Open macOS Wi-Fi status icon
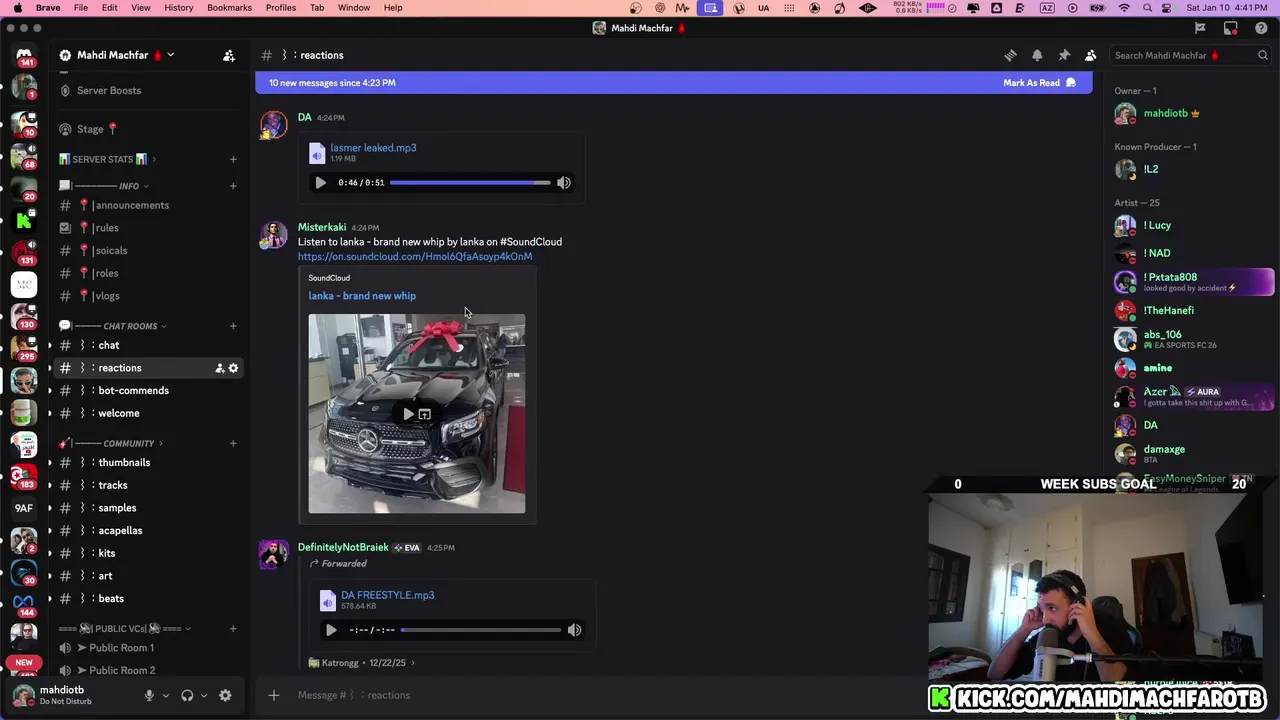Image resolution: width=1280 pixels, height=720 pixels. [1124, 7]
